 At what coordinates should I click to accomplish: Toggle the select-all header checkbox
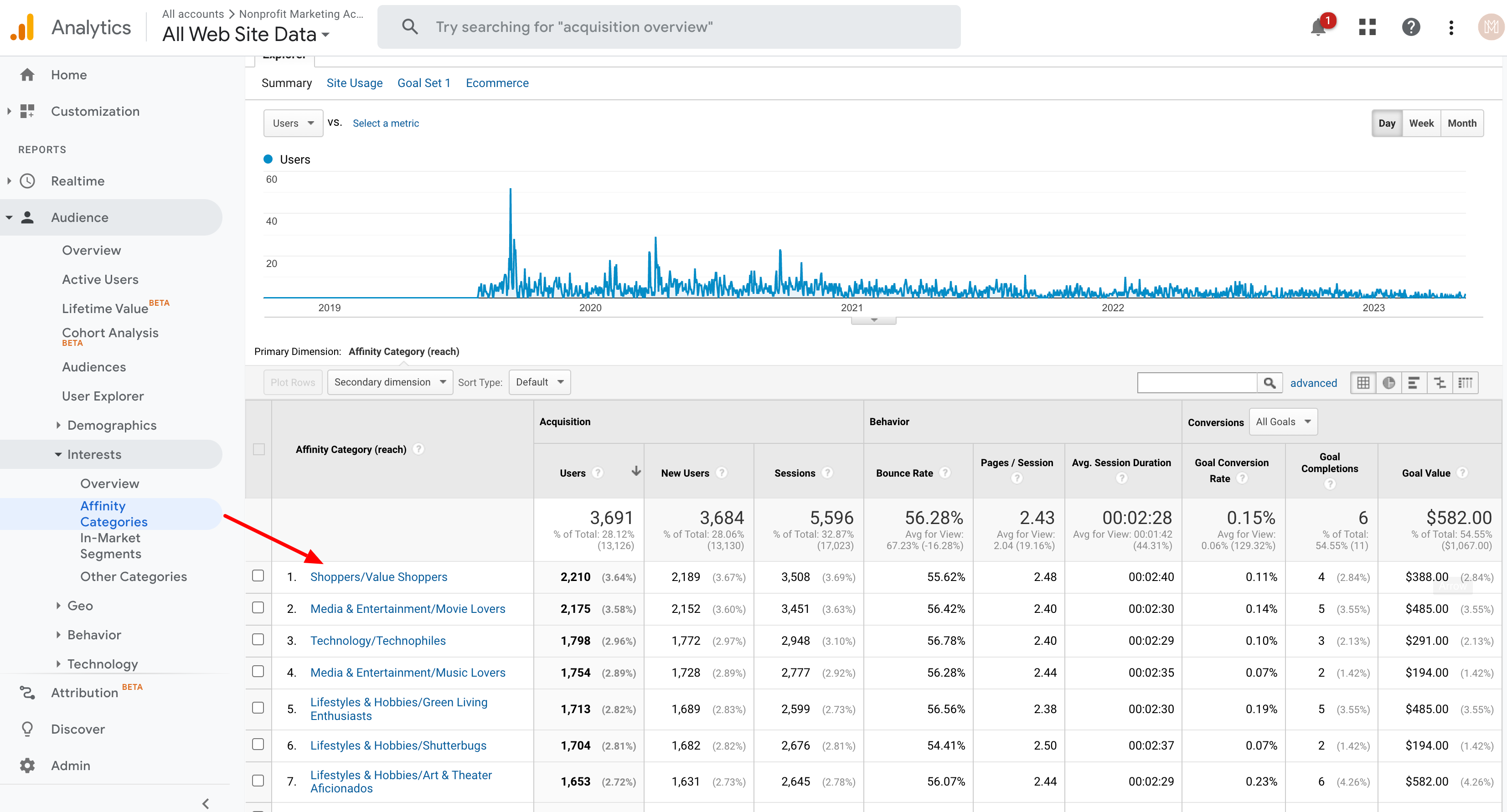[258, 449]
